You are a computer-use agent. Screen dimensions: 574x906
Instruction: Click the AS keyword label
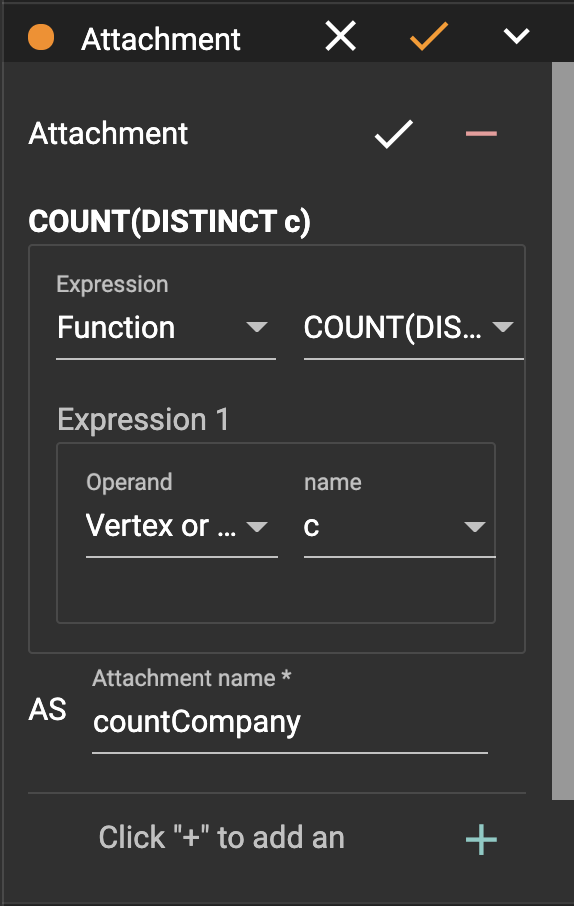click(x=47, y=710)
